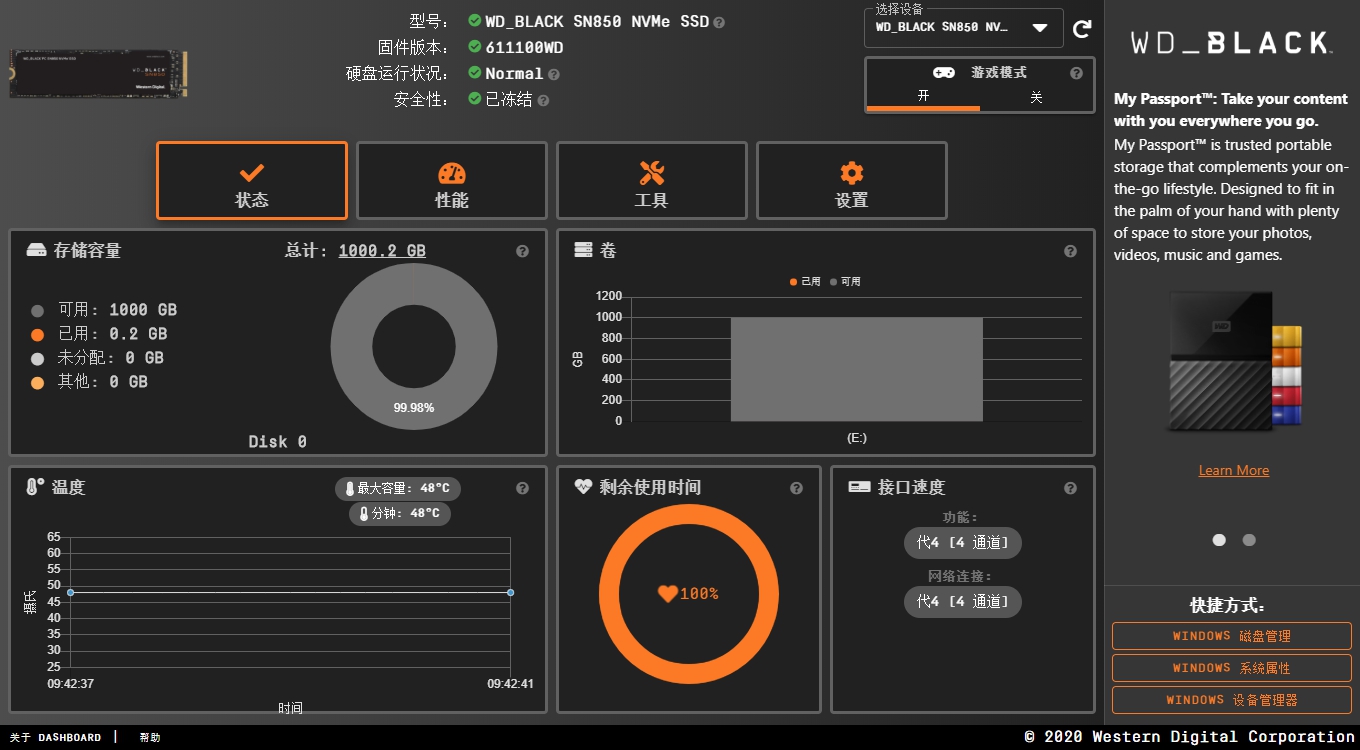Viewport: 1360px width, 750px height.
Task: Open help icon next to 已冻结 security
Action: point(543,100)
